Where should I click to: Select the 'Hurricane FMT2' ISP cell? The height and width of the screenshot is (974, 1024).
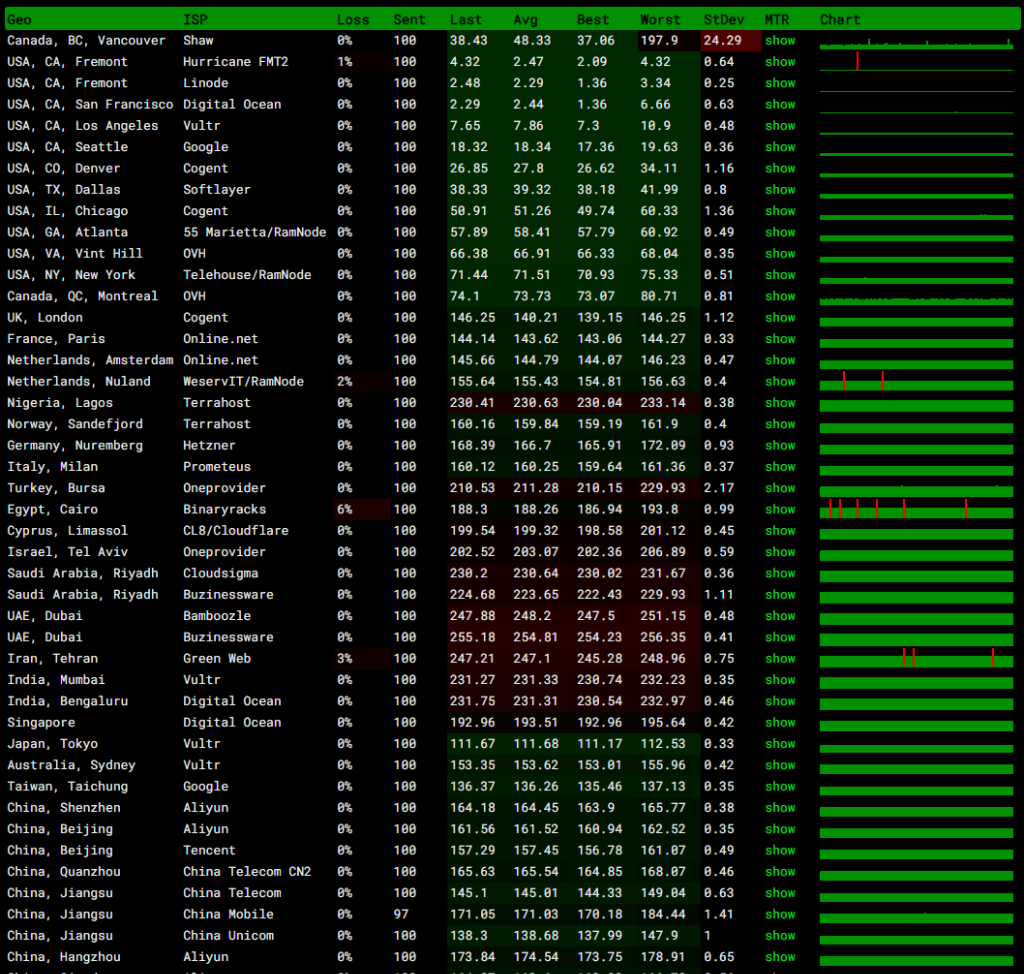click(x=236, y=62)
